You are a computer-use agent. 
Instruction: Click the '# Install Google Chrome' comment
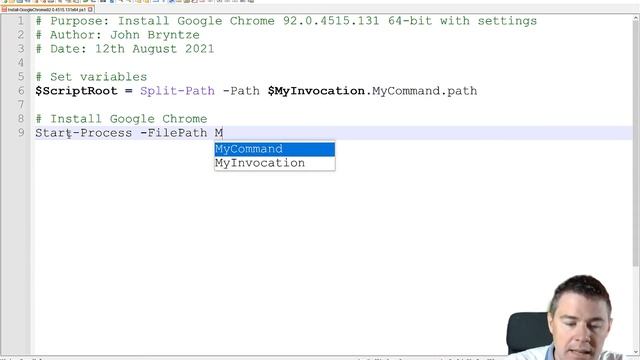(x=121, y=119)
